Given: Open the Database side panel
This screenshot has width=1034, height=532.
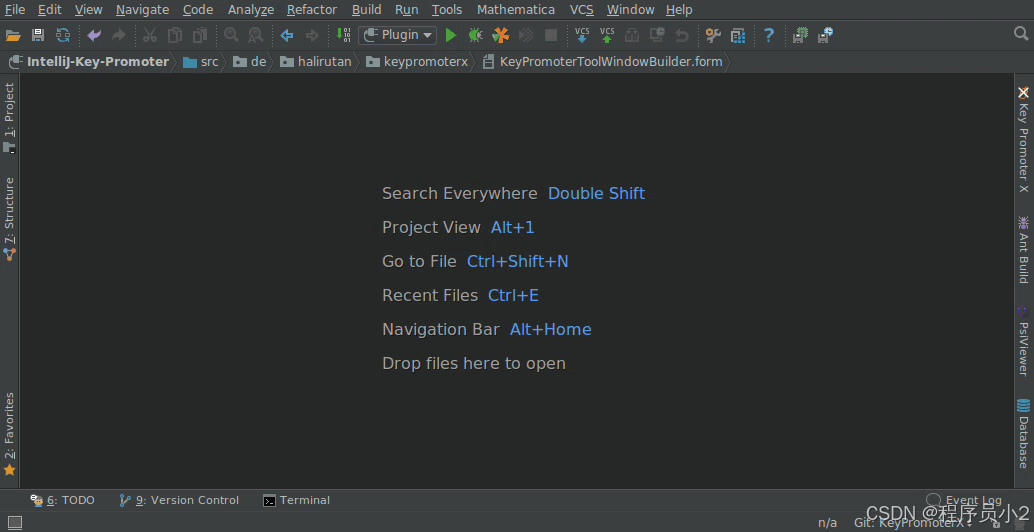Looking at the screenshot, I should tap(1023, 433).
